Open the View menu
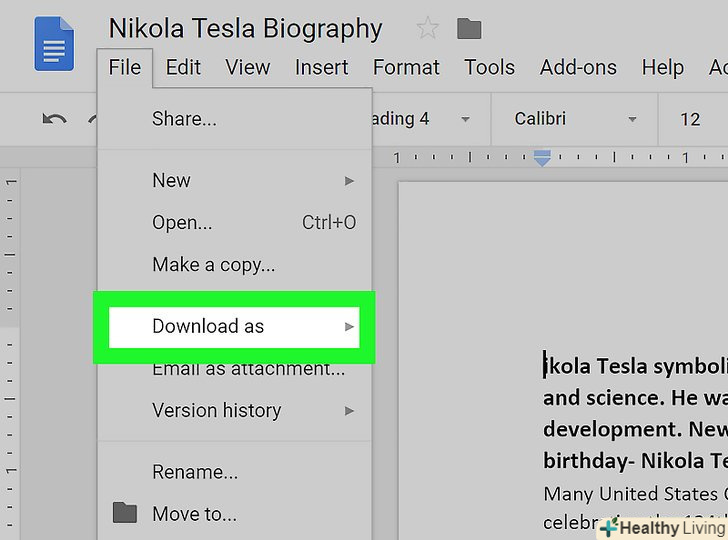This screenshot has width=728, height=540. (x=247, y=68)
